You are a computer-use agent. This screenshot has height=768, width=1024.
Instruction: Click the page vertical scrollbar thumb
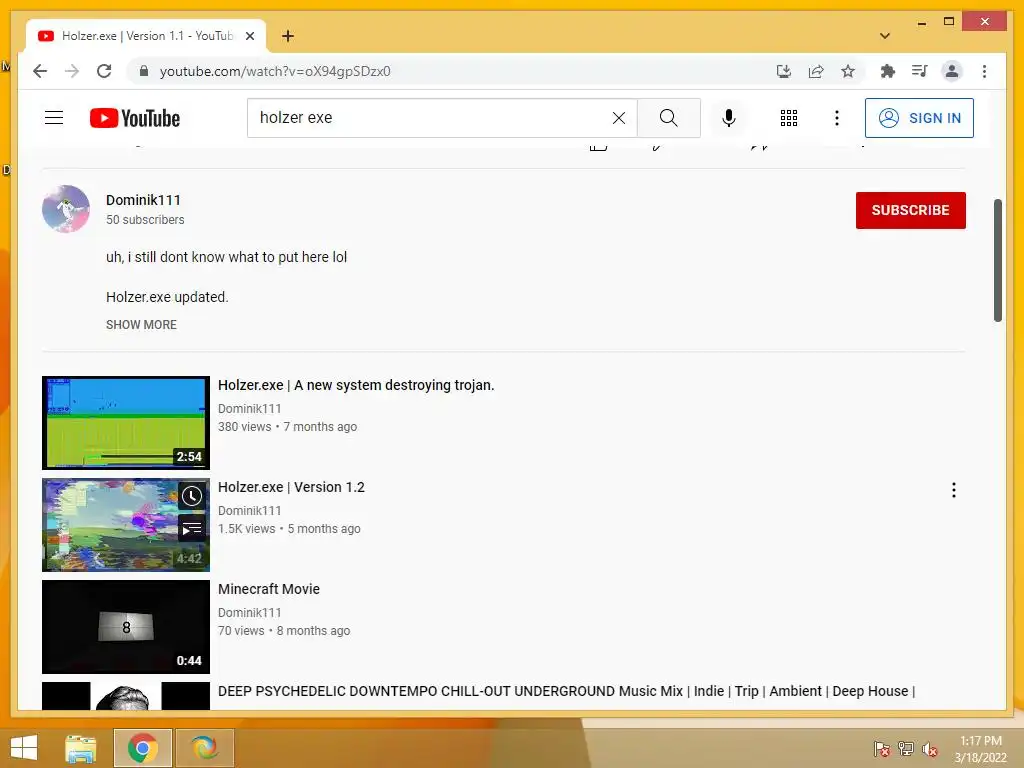pyautogui.click(x=997, y=260)
